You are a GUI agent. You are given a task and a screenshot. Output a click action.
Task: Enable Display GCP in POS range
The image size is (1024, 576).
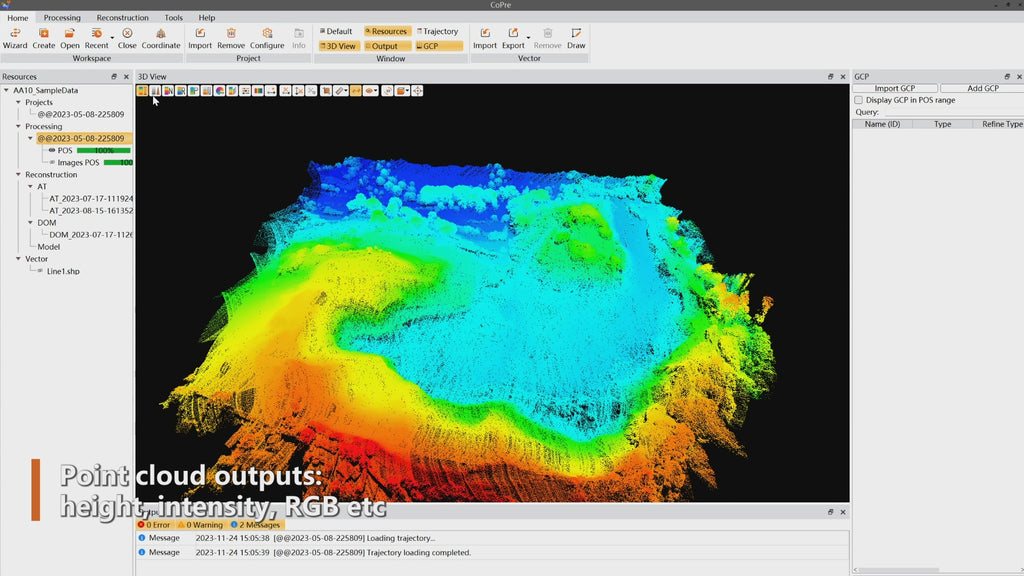858,100
